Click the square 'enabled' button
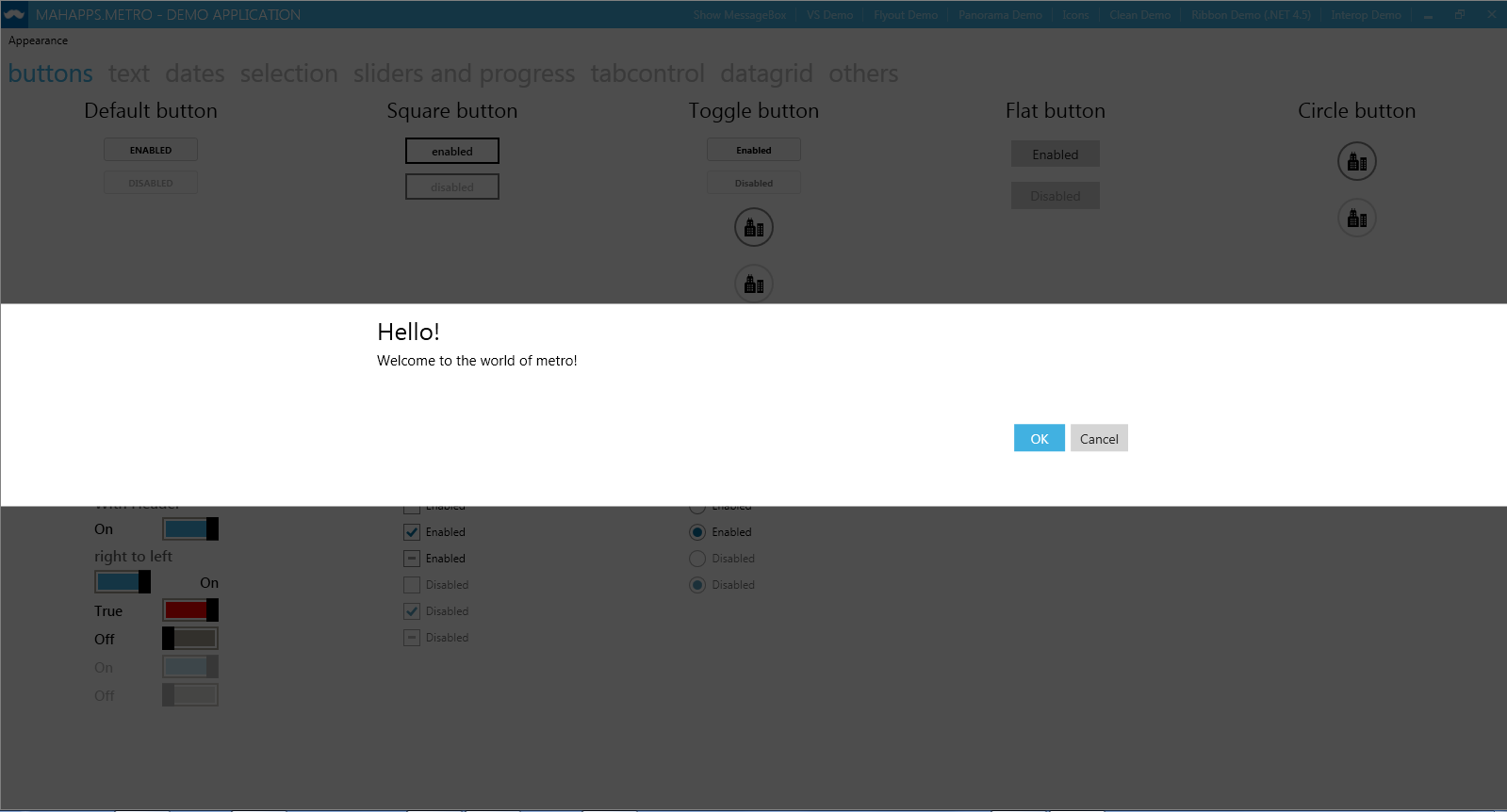1507x812 pixels. coord(452,151)
